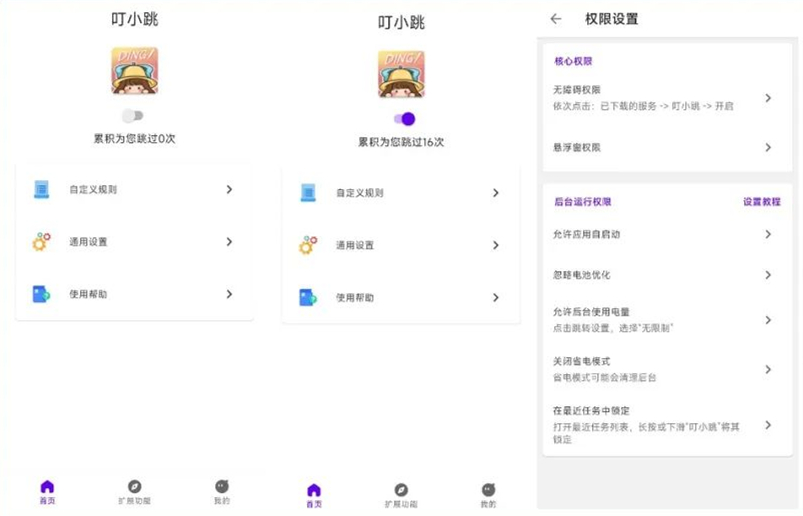Tap 通用设置 label in the 16次 screen
This screenshot has width=803, height=516.
pos(355,245)
